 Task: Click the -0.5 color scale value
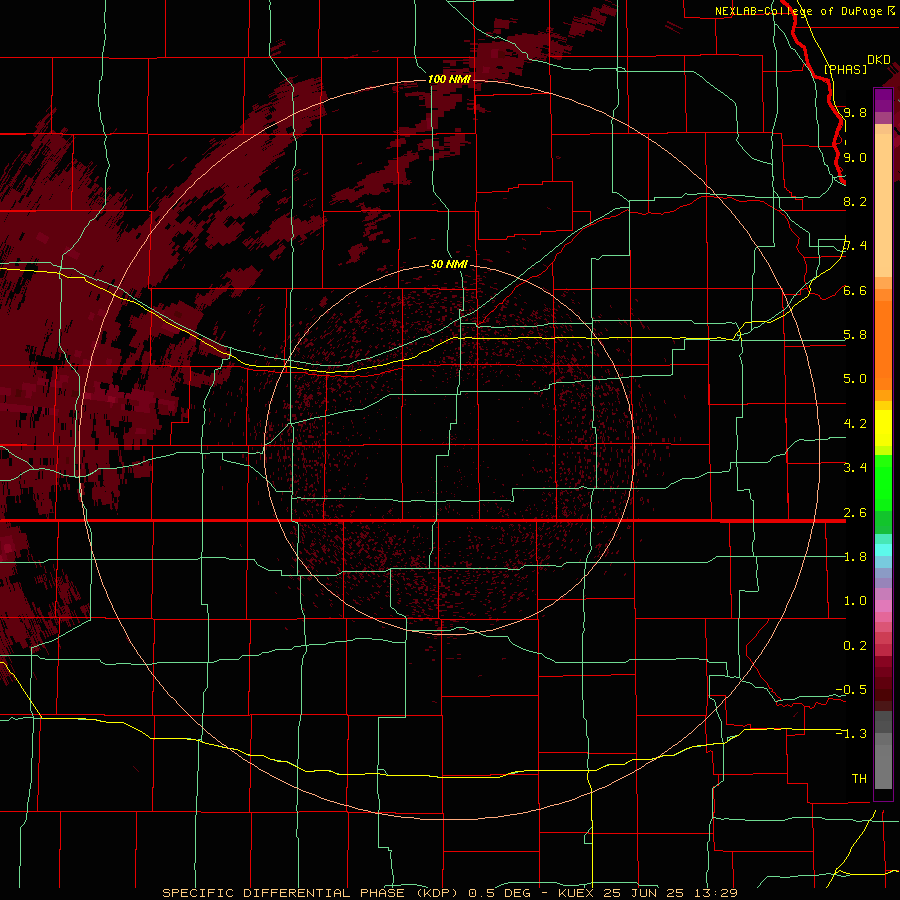click(851, 690)
